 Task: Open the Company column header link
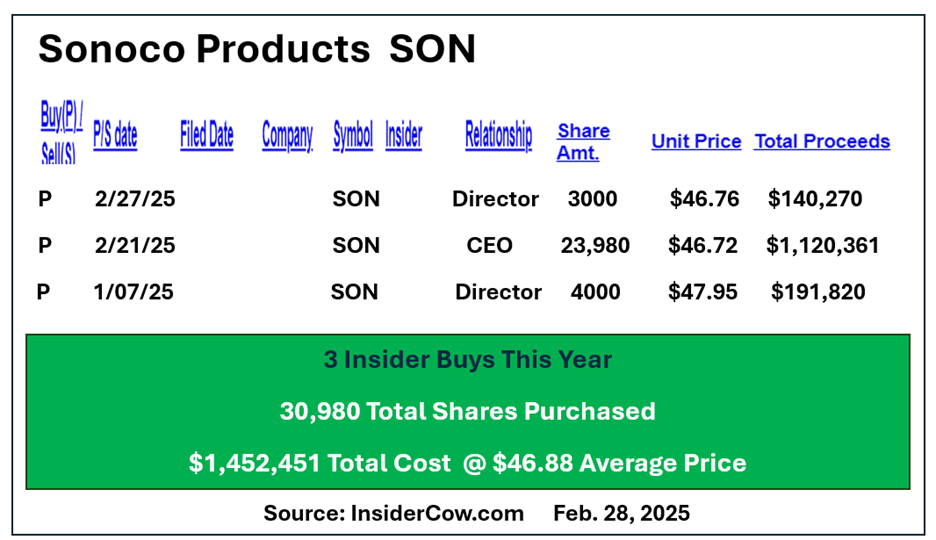click(x=288, y=135)
